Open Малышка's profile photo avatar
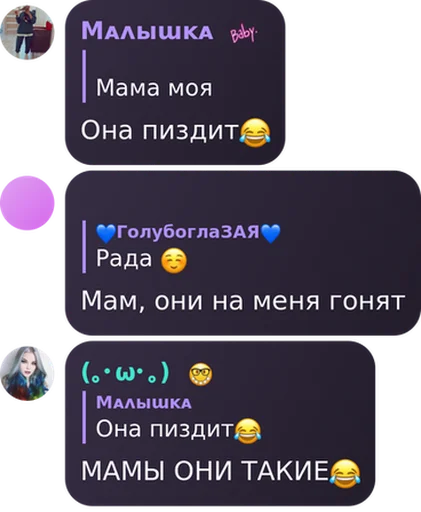The height and width of the screenshot is (512, 421). tap(27, 32)
